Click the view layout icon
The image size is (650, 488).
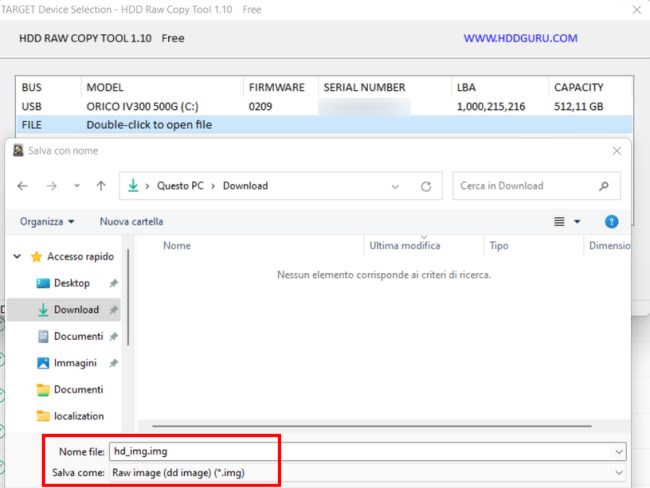[560, 222]
